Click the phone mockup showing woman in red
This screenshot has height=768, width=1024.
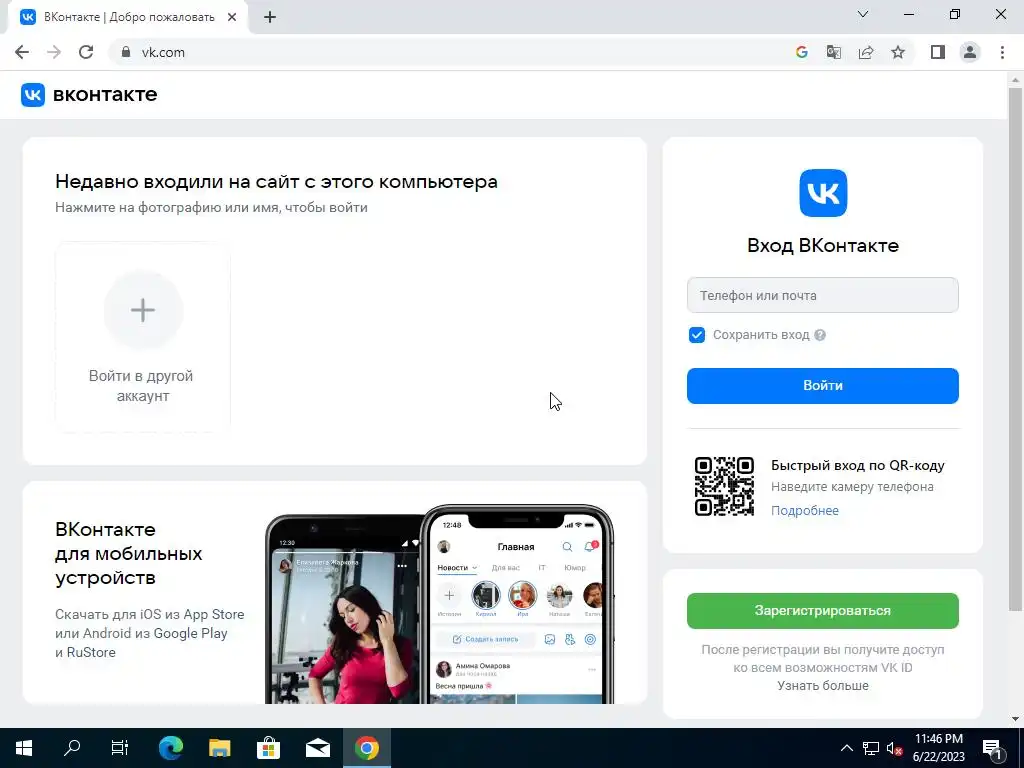coord(343,609)
